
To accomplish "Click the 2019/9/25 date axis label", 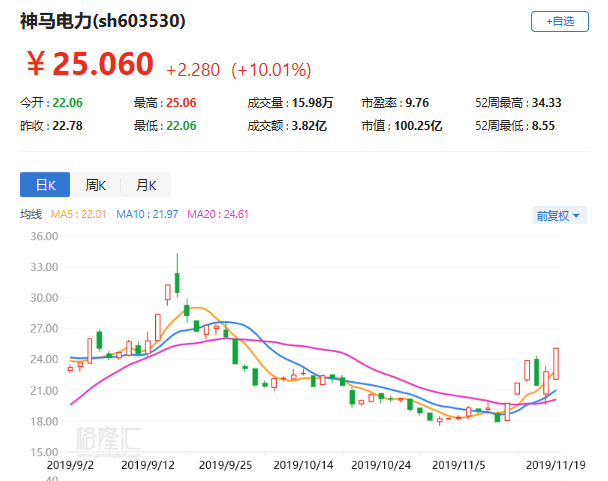I will coord(225,465).
